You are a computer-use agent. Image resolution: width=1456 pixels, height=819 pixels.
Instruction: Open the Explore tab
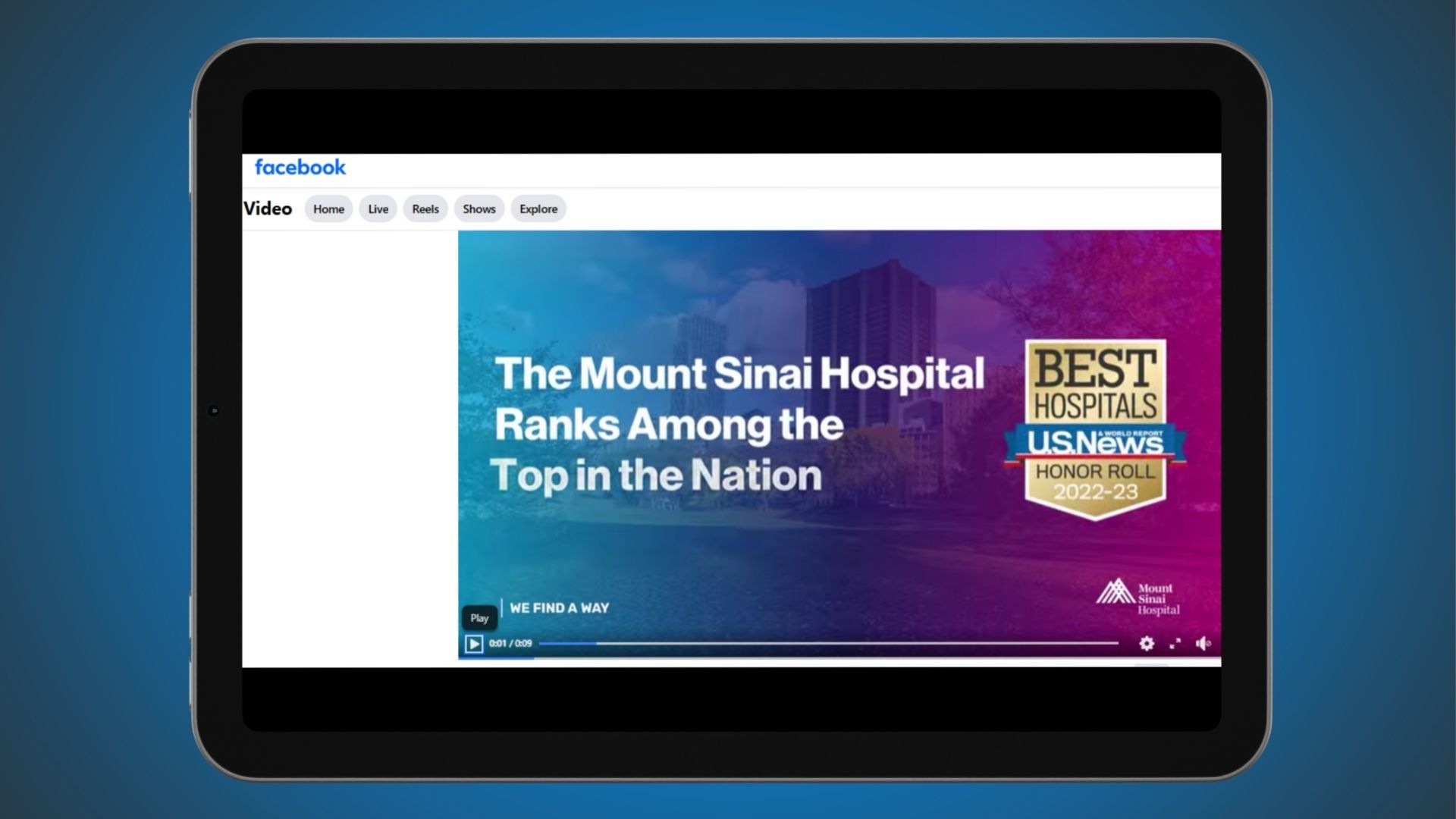(x=538, y=209)
